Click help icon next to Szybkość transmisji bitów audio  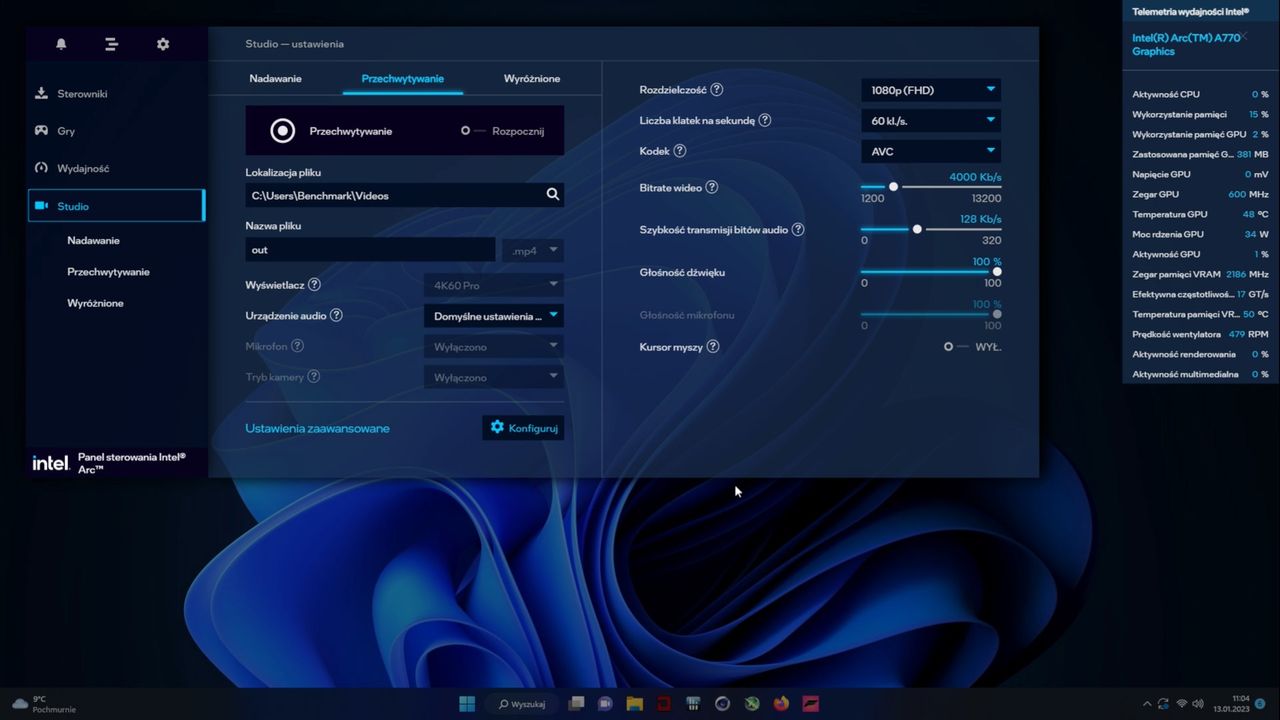[798, 230]
